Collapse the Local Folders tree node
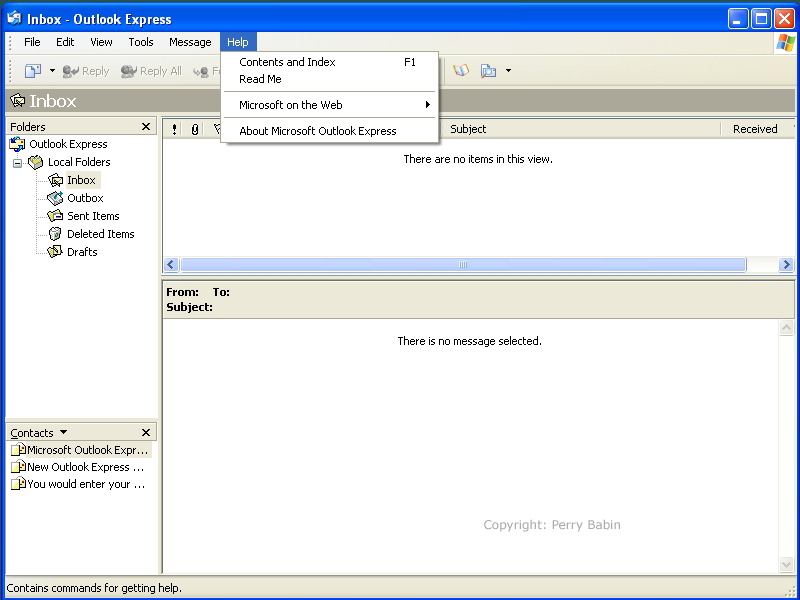The height and width of the screenshot is (600, 800). pos(17,163)
